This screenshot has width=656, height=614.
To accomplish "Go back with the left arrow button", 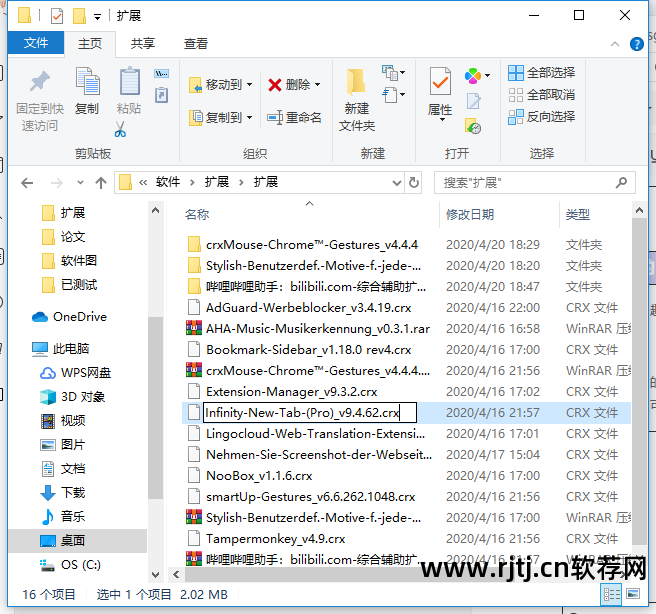I will coord(27,183).
